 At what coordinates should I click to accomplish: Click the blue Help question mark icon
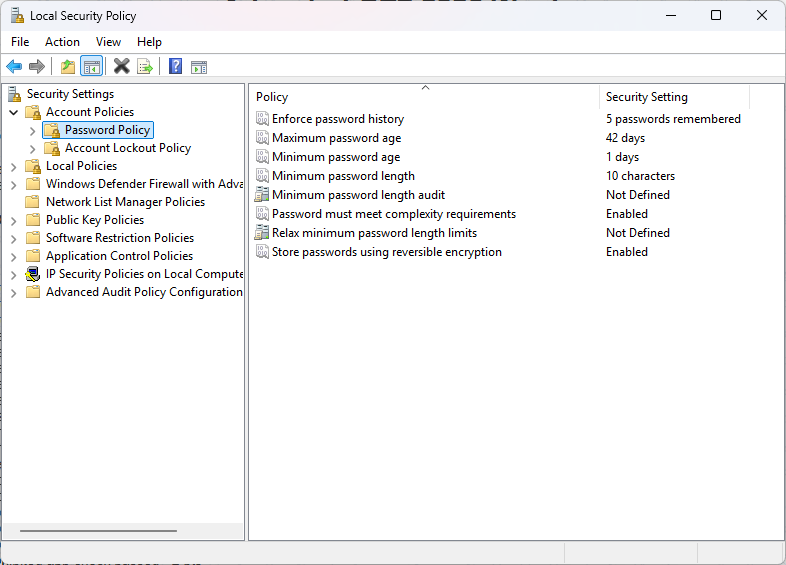click(176, 67)
